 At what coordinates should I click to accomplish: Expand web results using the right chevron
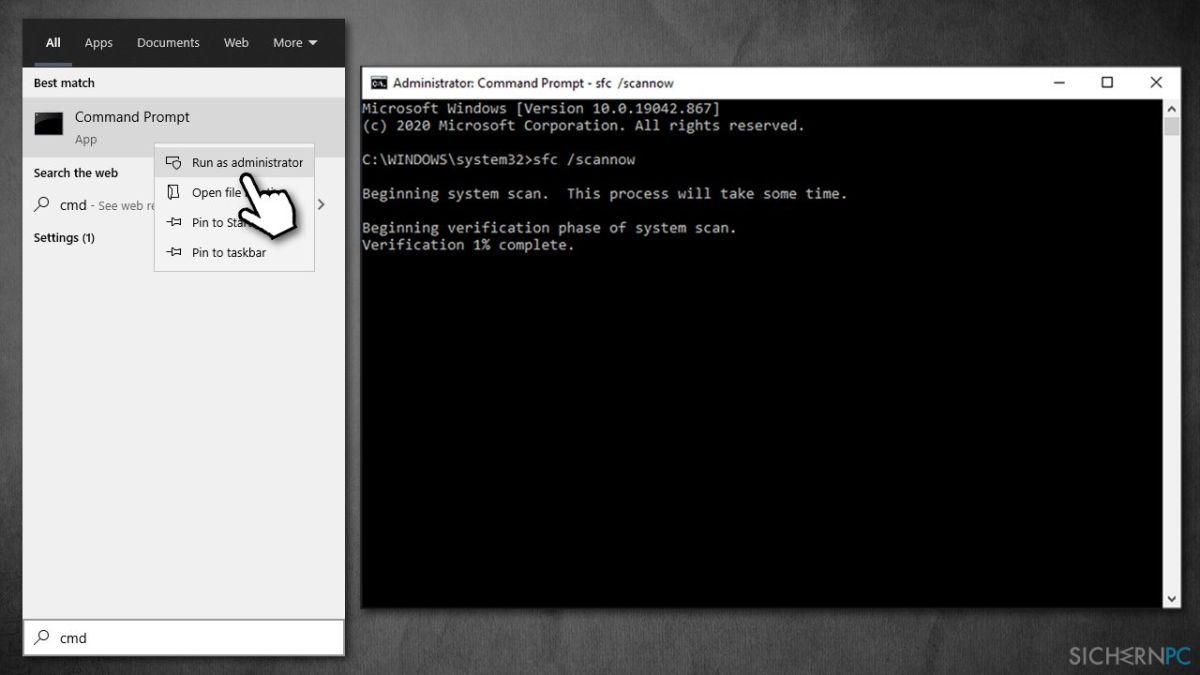coord(321,202)
